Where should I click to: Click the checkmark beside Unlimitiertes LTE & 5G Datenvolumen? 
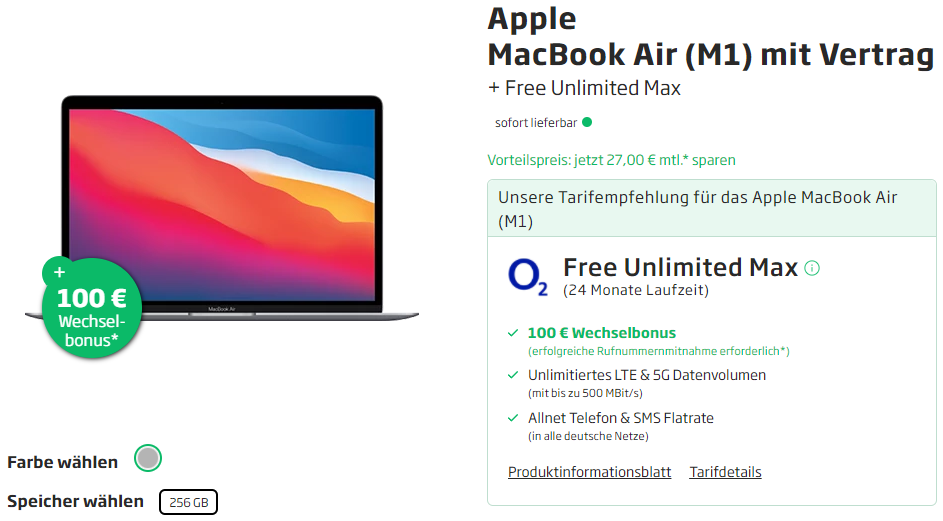click(x=513, y=375)
